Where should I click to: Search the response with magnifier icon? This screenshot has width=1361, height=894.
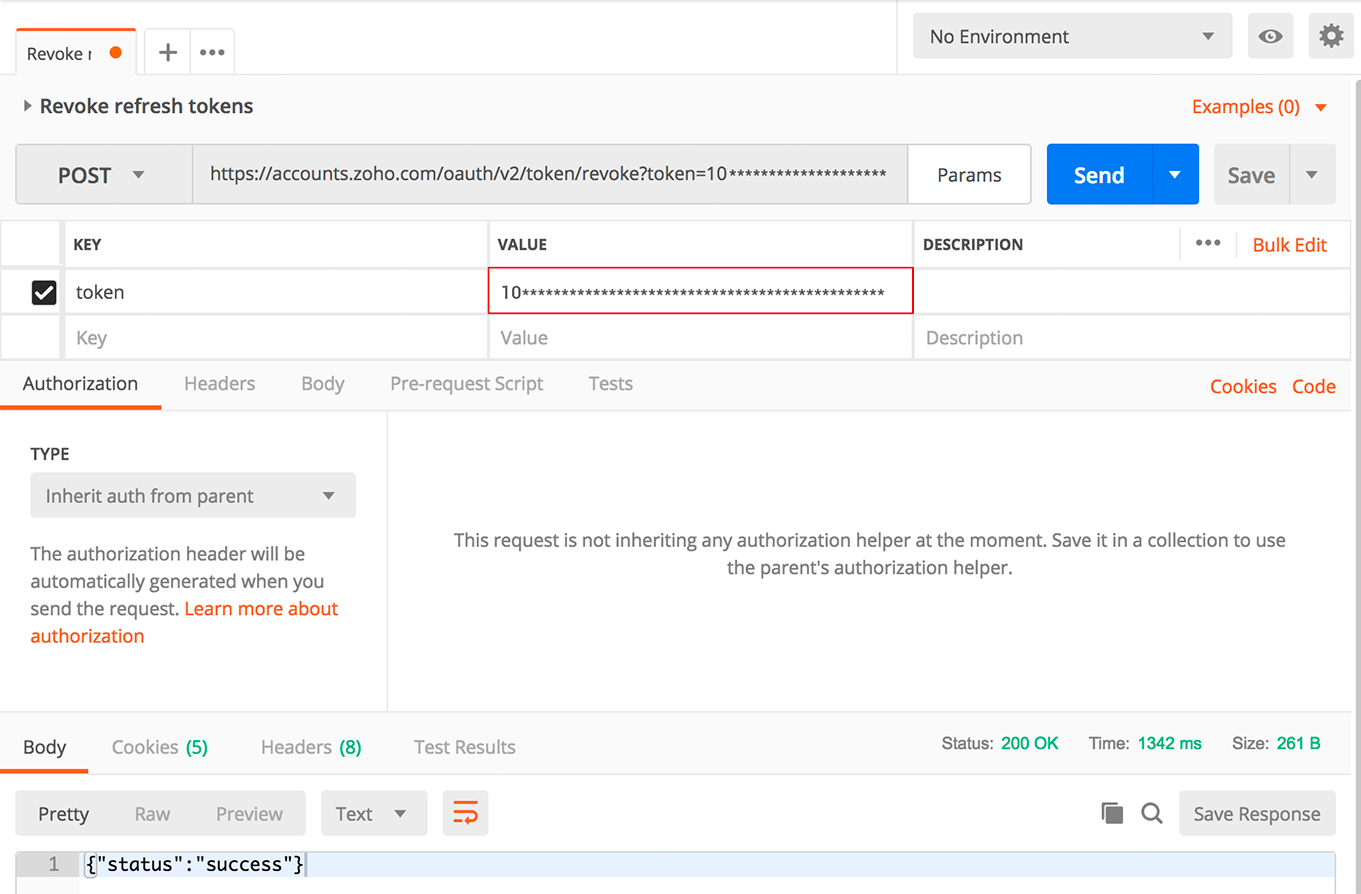coord(1152,814)
